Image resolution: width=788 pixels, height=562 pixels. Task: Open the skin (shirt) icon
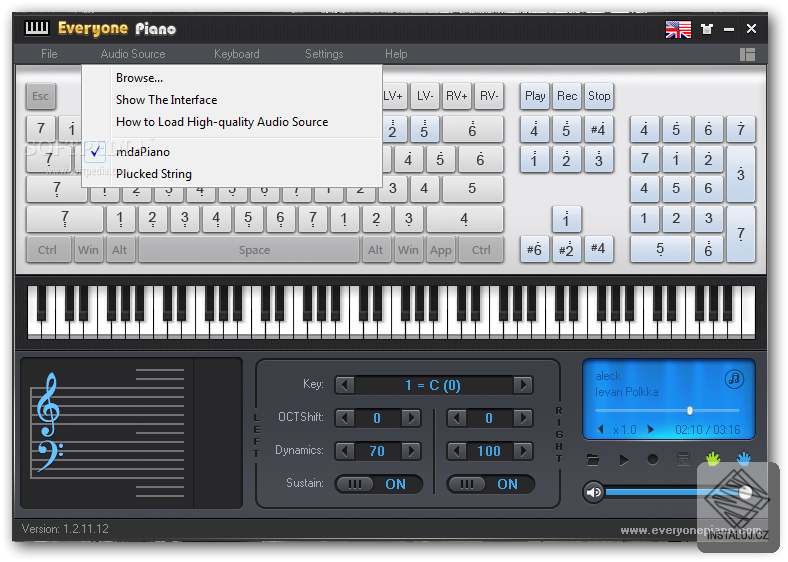(x=707, y=29)
